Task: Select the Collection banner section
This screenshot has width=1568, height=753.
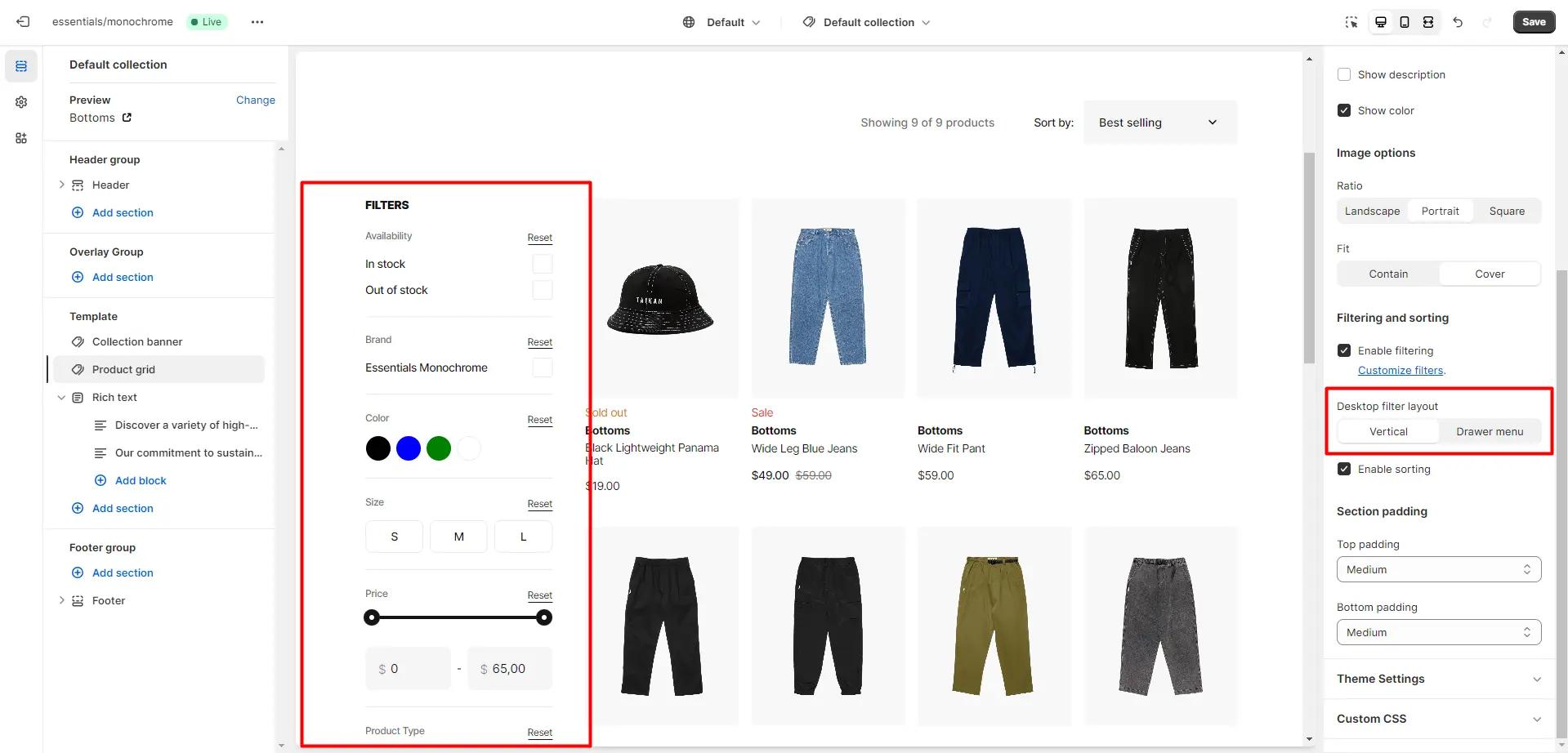Action: point(137,341)
